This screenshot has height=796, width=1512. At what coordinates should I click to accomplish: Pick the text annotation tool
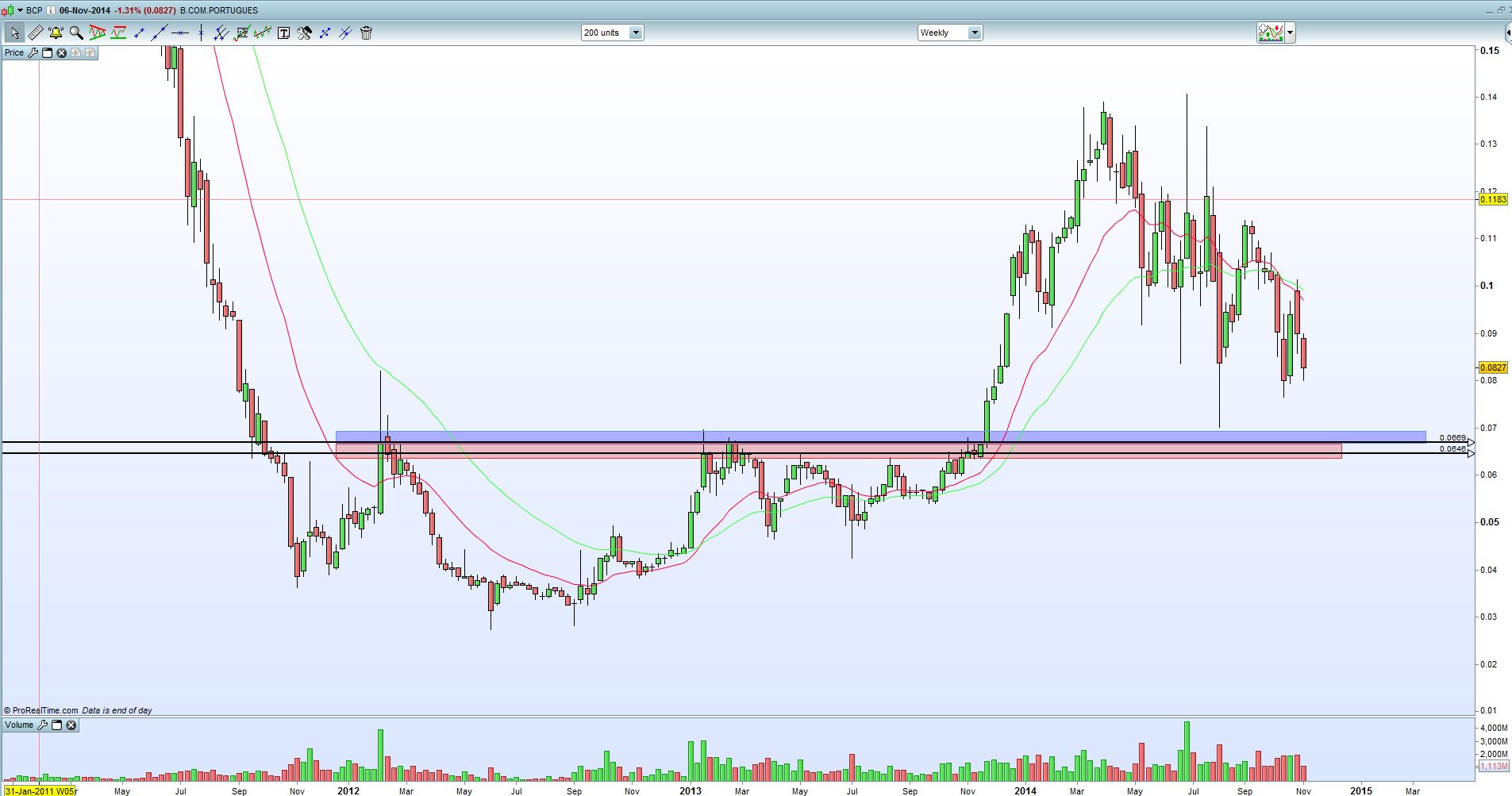click(x=283, y=33)
